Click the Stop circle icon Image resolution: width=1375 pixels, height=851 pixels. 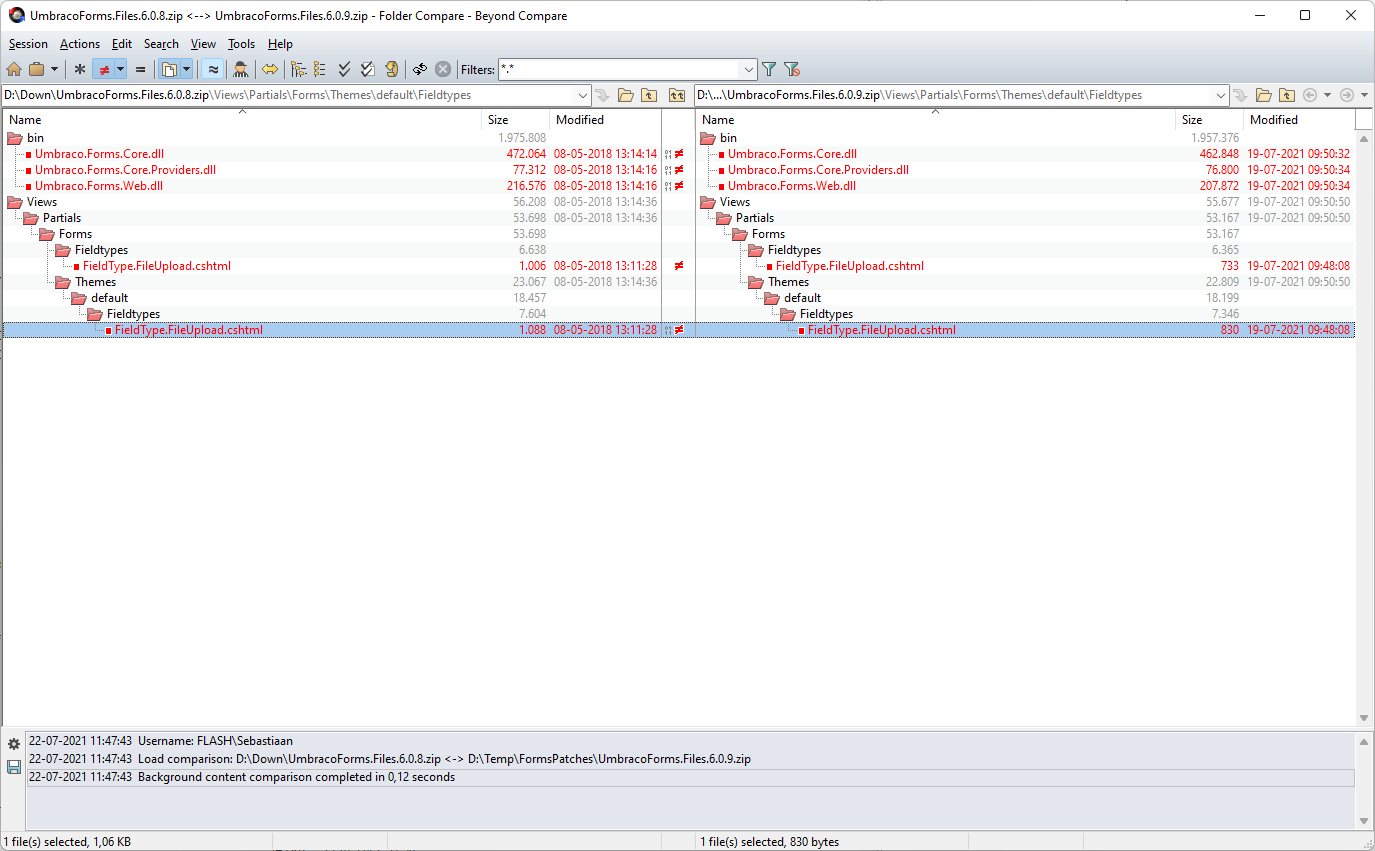(443, 69)
